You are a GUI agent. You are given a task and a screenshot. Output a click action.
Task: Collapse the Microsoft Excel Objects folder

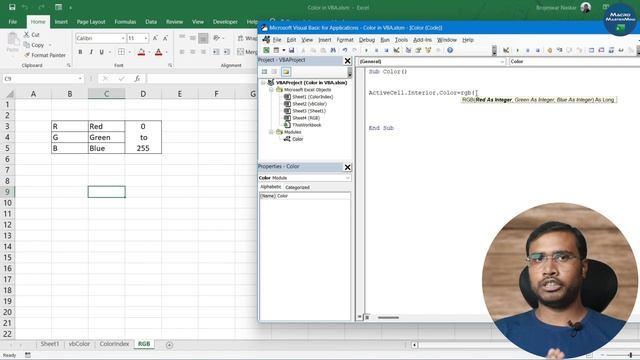pyautogui.click(x=271, y=90)
